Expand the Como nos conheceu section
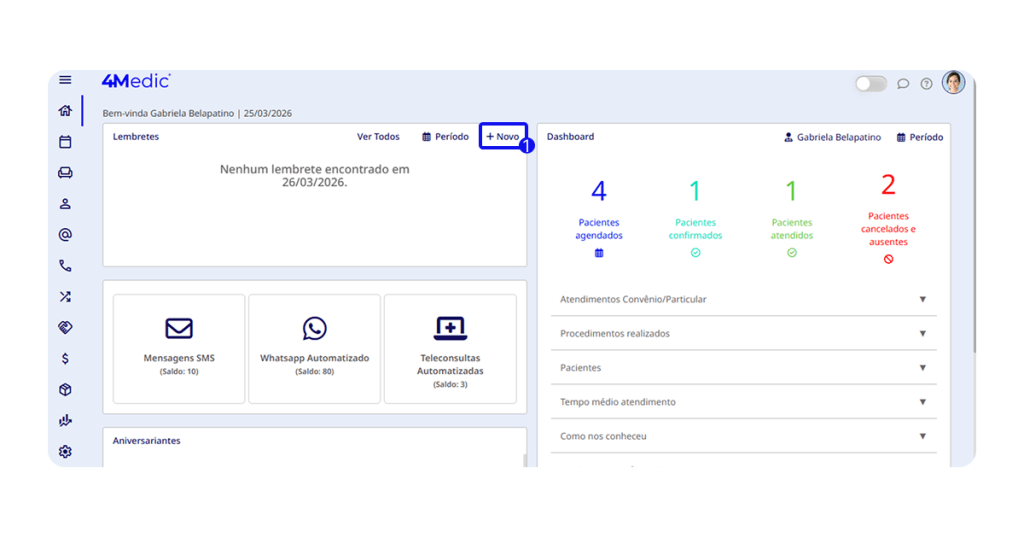This screenshot has height=538, width=1024. click(x=743, y=436)
